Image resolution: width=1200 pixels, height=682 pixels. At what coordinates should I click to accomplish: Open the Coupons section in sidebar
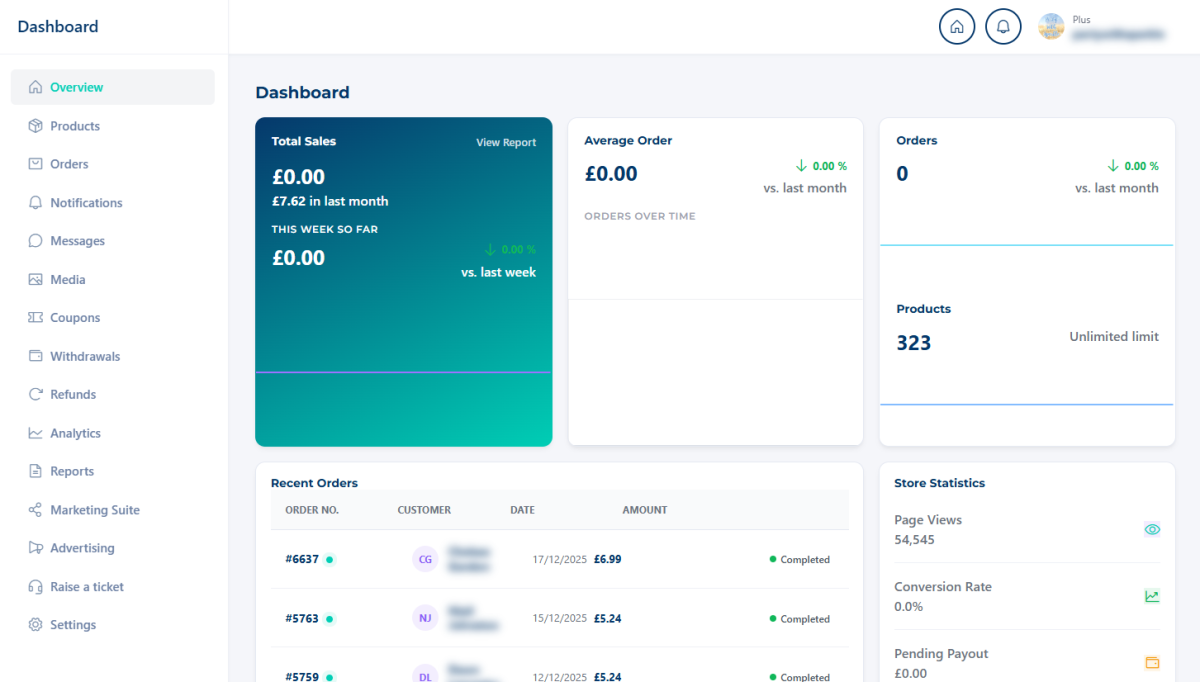pos(75,318)
